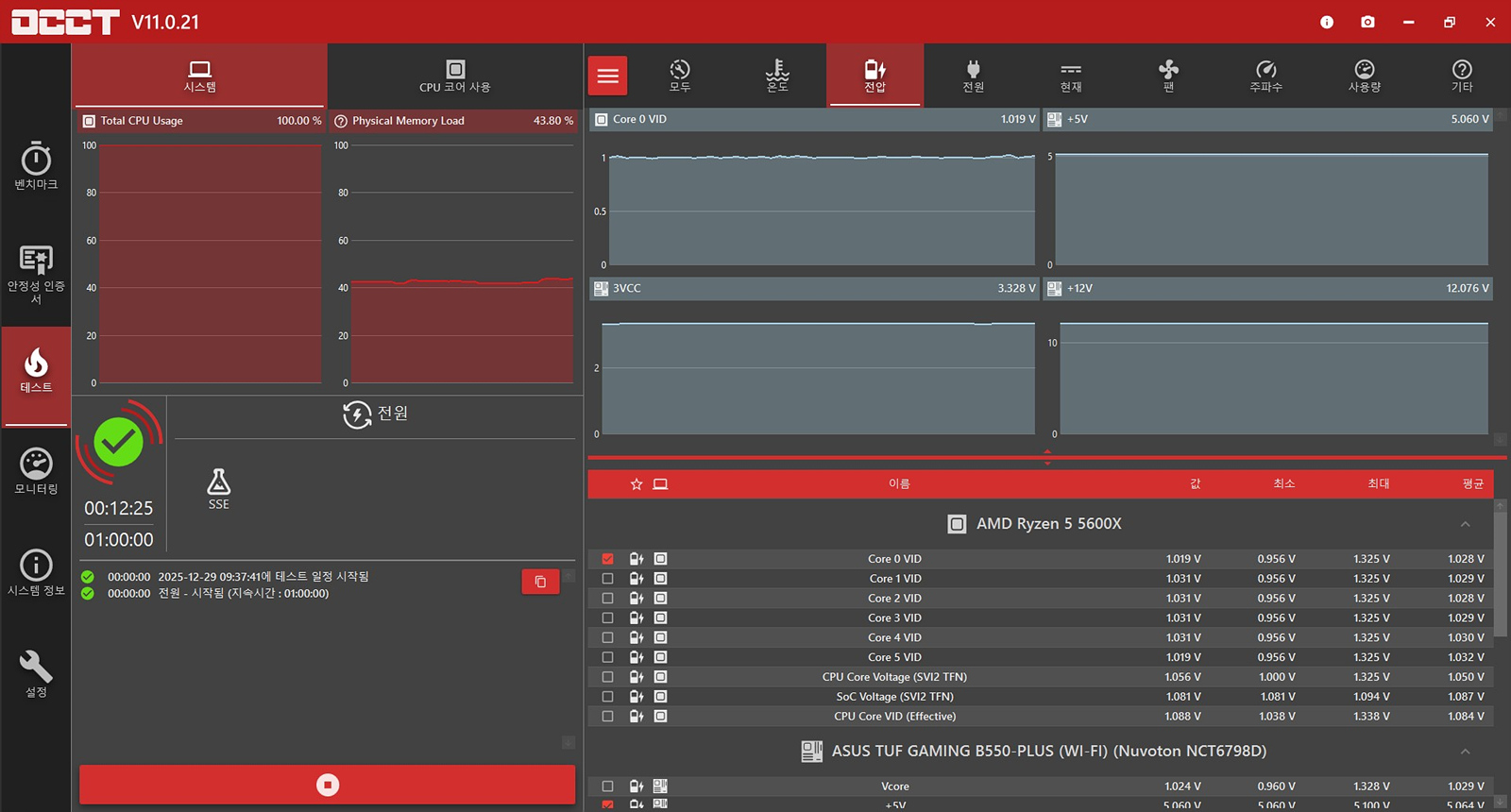The image size is (1511, 812).
Task: Click the test progress status indicator
Action: point(119,442)
